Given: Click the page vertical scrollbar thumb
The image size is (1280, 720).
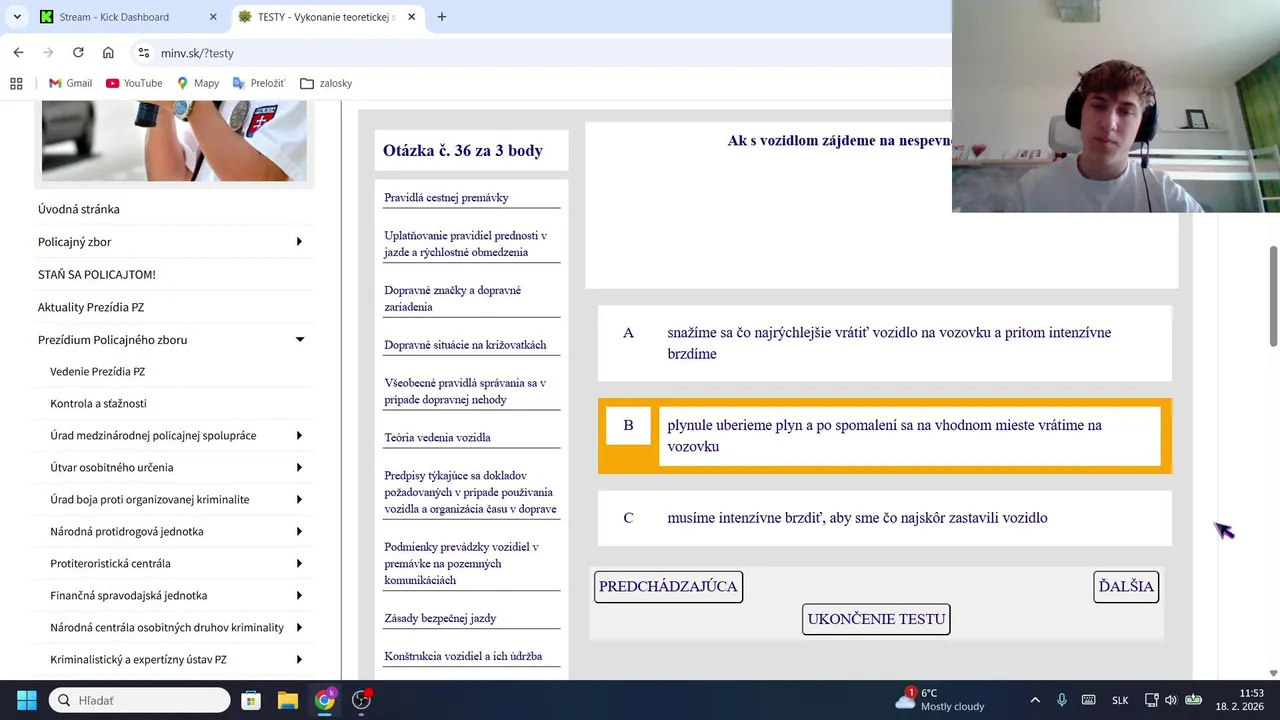Looking at the screenshot, I should tap(1273, 296).
